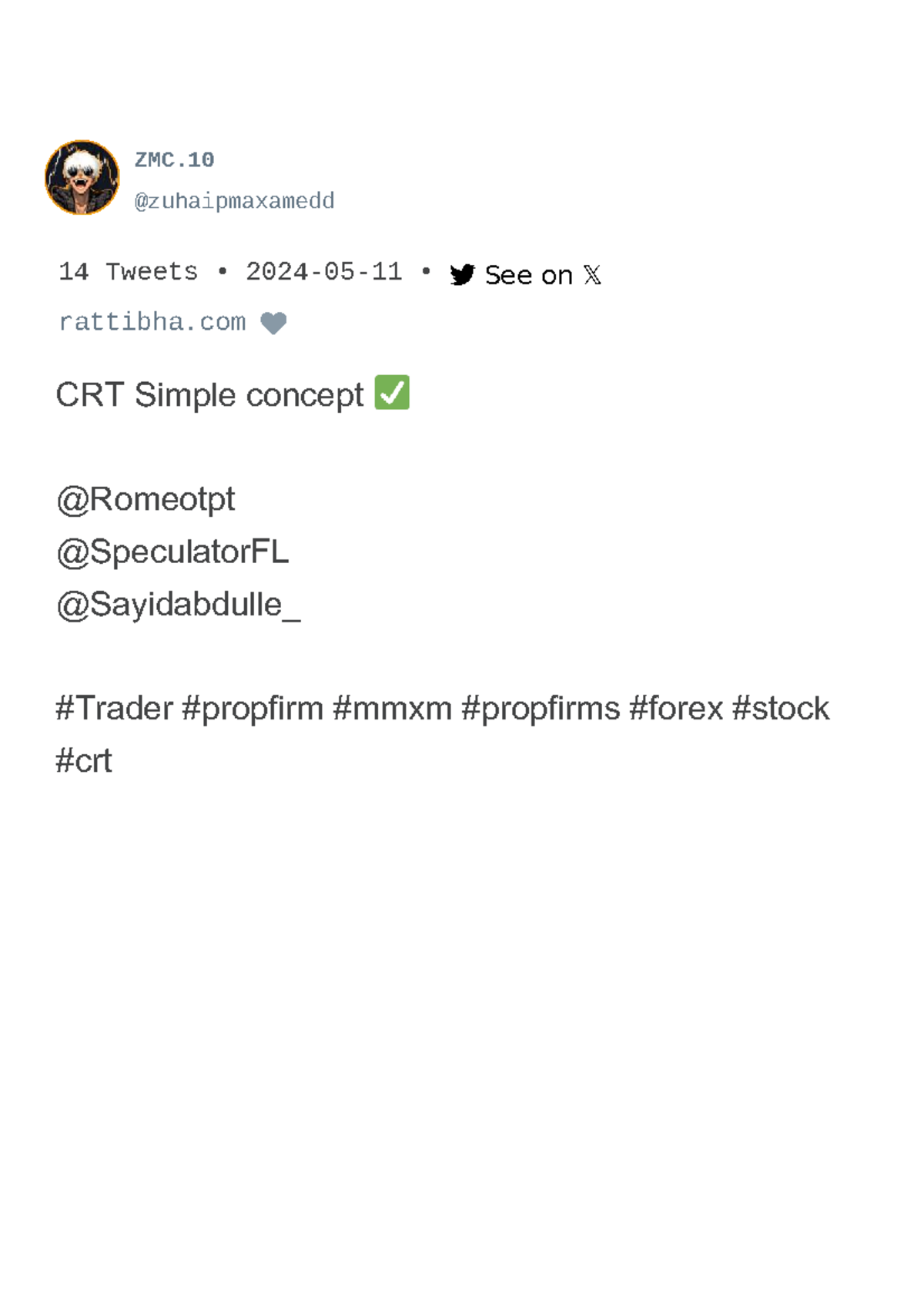Click the heart icon beside rattibha.com
Screen dimensions: 924x1308
pyautogui.click(x=273, y=323)
